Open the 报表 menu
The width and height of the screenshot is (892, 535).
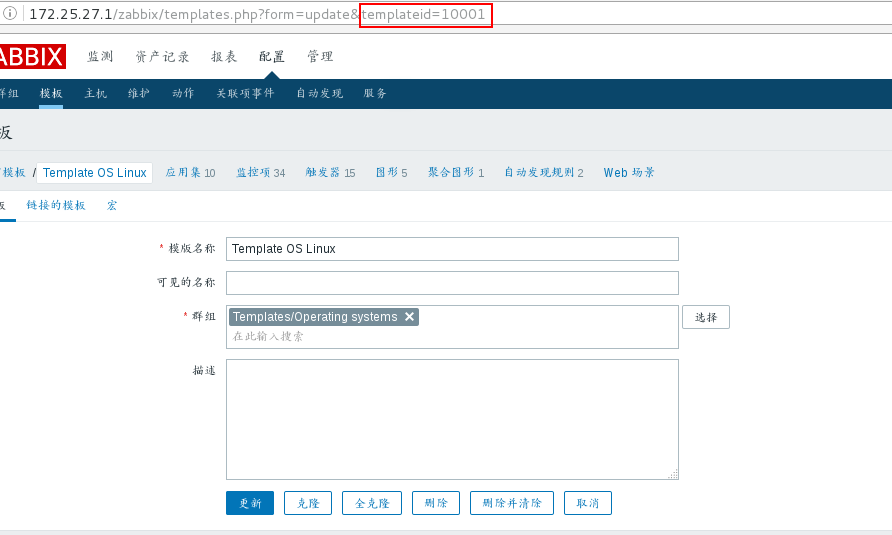(224, 56)
